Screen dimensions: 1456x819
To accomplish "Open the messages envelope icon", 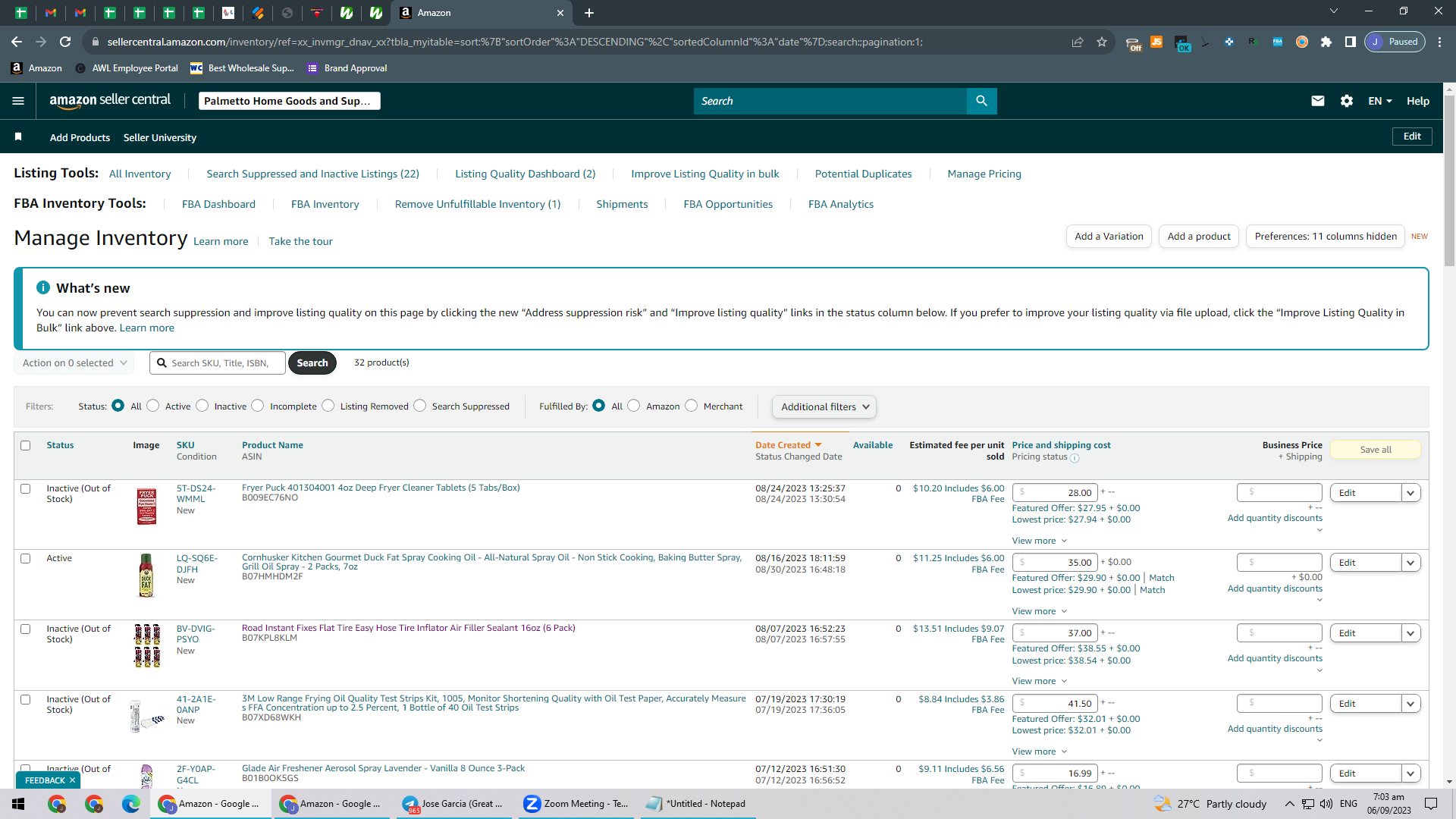I will pyautogui.click(x=1318, y=101).
